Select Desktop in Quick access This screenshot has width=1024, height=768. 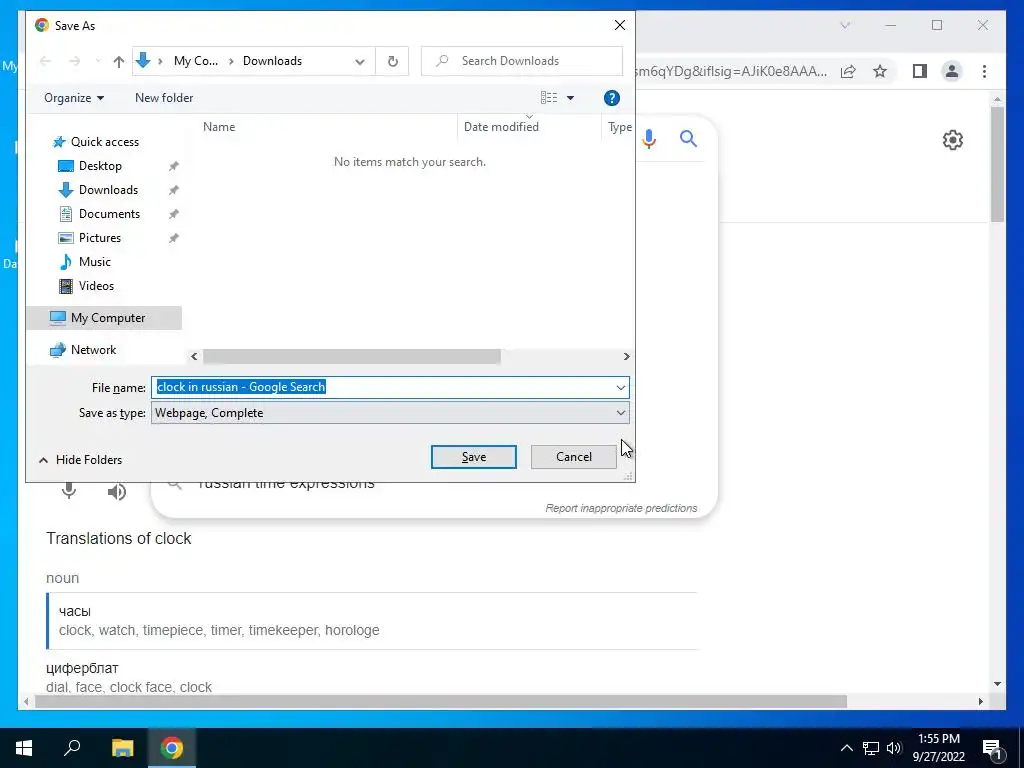pos(100,166)
